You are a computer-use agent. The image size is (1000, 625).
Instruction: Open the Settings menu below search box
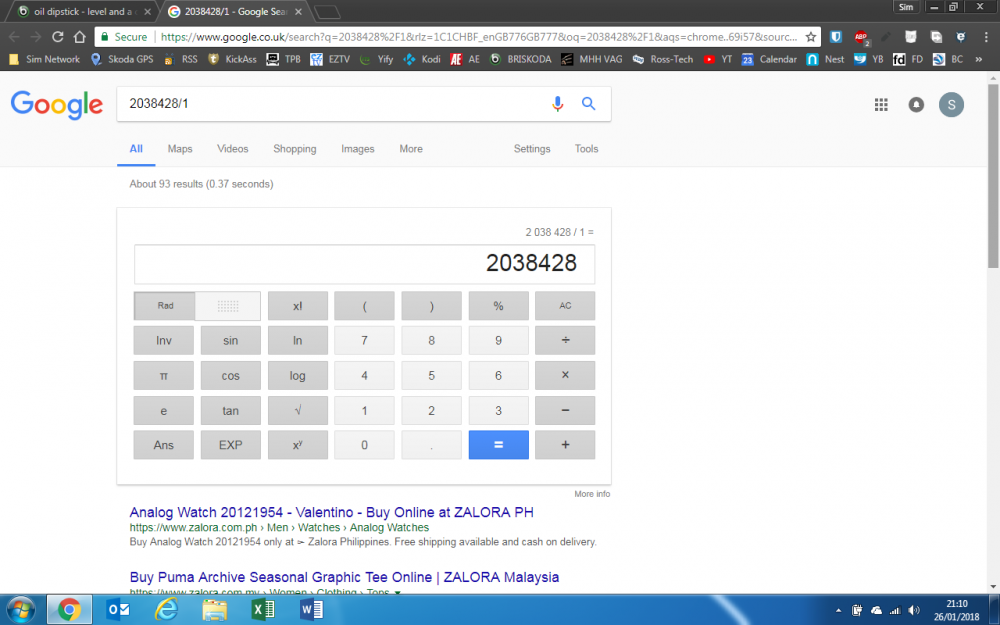[x=532, y=149]
